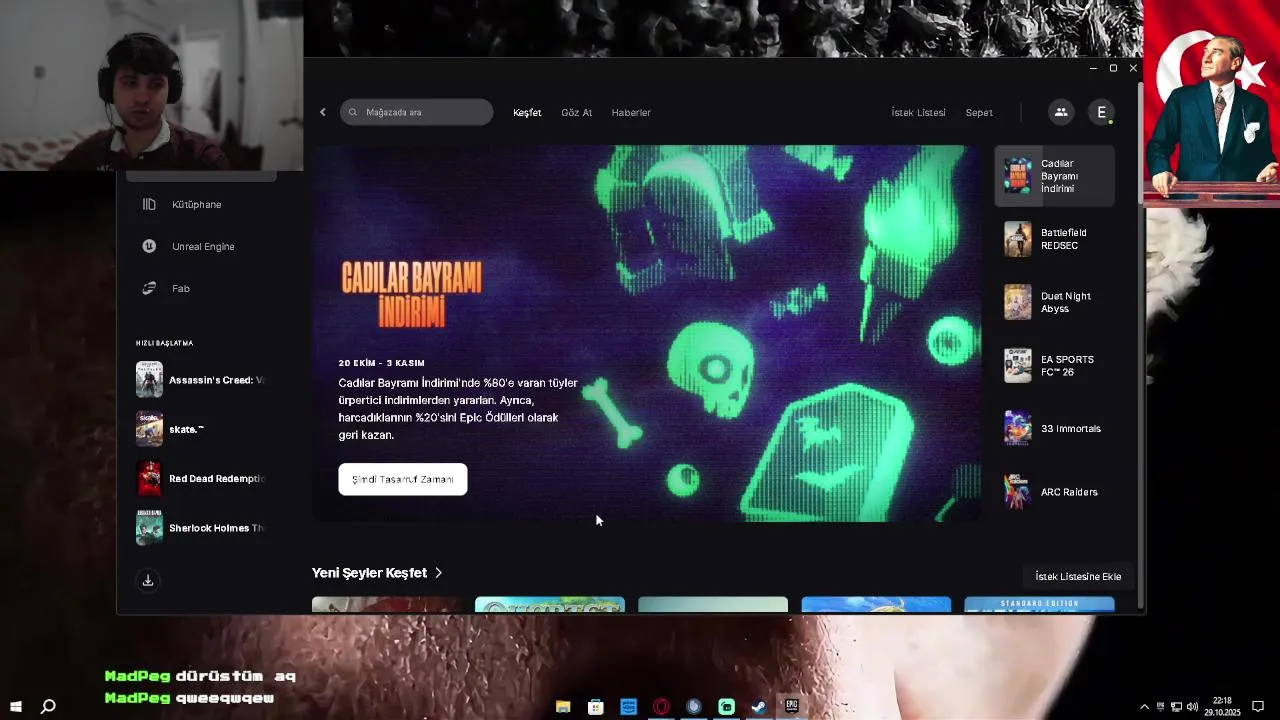Open the Göz At tab
This screenshot has width=1280, height=720.
pyautogui.click(x=576, y=113)
